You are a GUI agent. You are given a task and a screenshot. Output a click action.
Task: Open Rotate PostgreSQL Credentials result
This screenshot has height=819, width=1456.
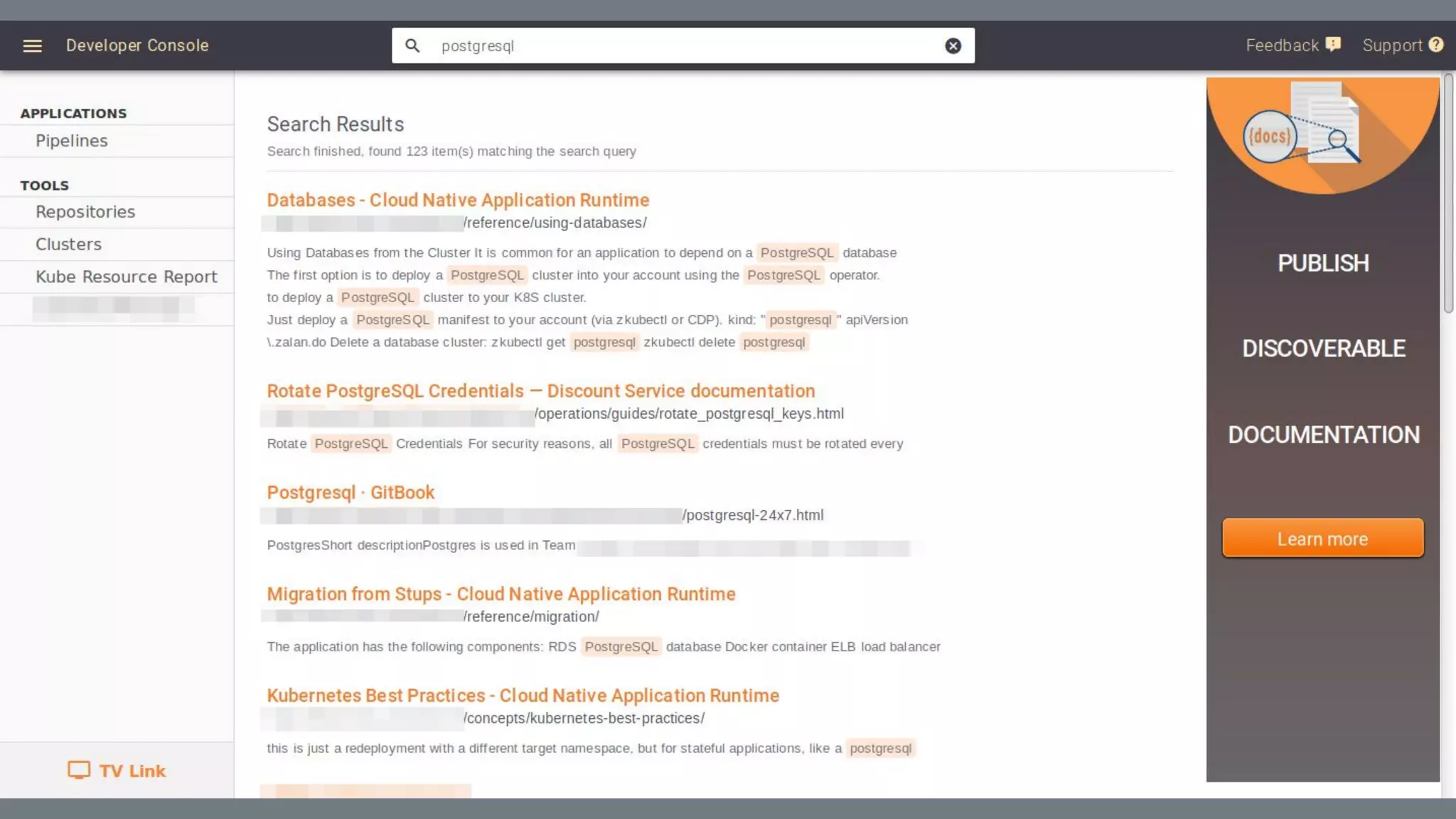[540, 391]
